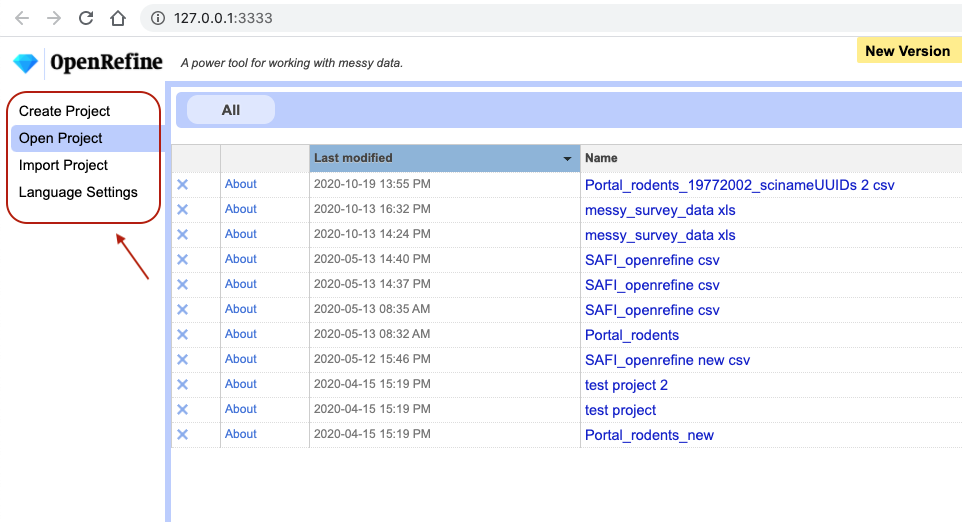Open test project 2

626,385
